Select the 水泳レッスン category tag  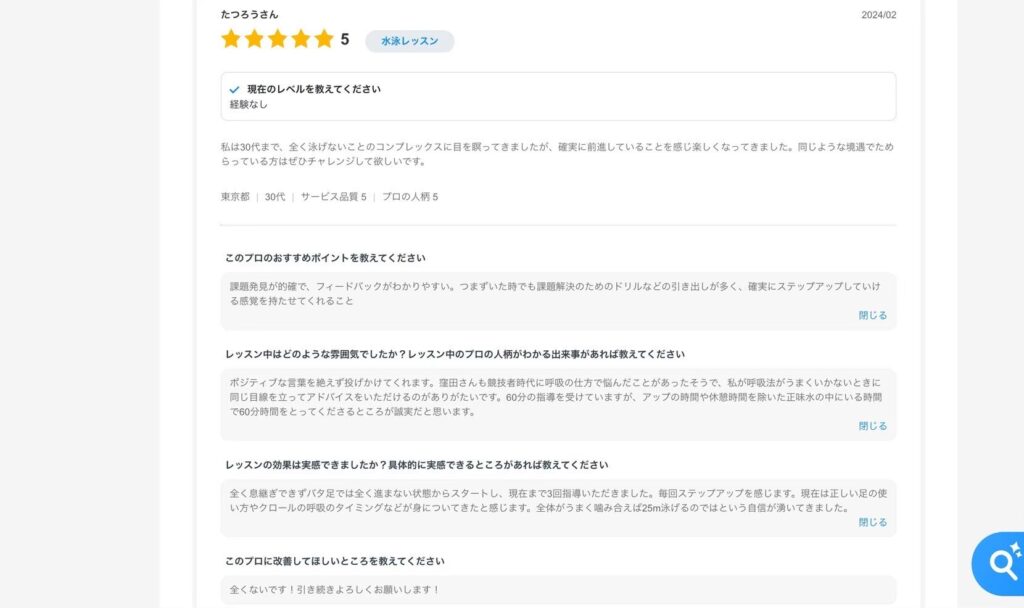[x=409, y=41]
